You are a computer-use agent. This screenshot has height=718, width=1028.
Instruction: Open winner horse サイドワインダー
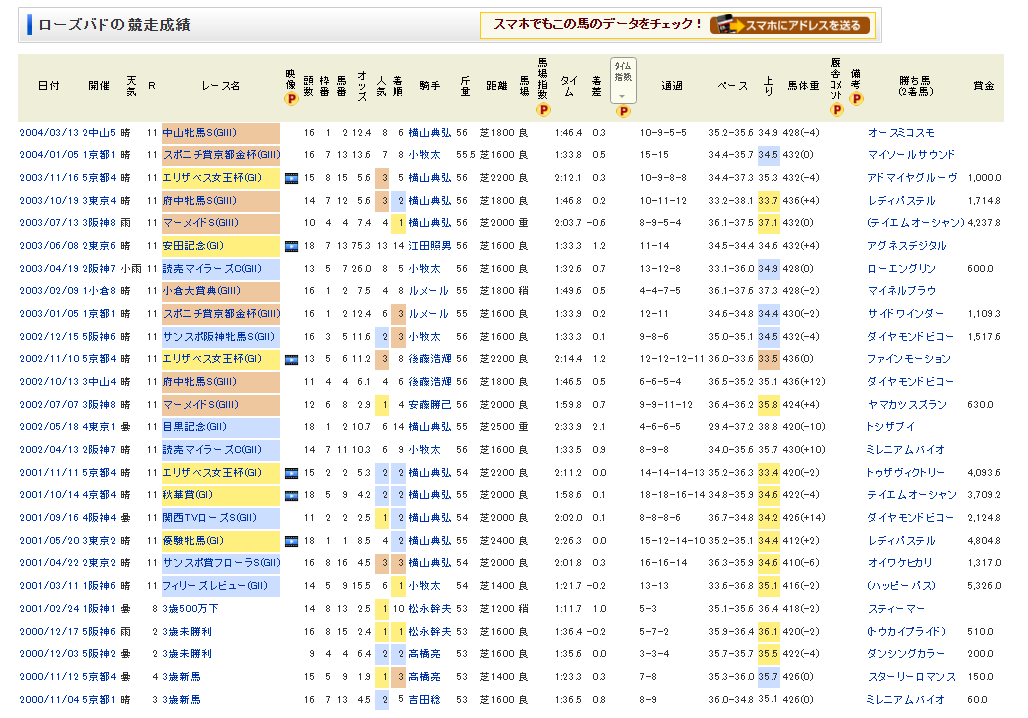click(x=906, y=314)
